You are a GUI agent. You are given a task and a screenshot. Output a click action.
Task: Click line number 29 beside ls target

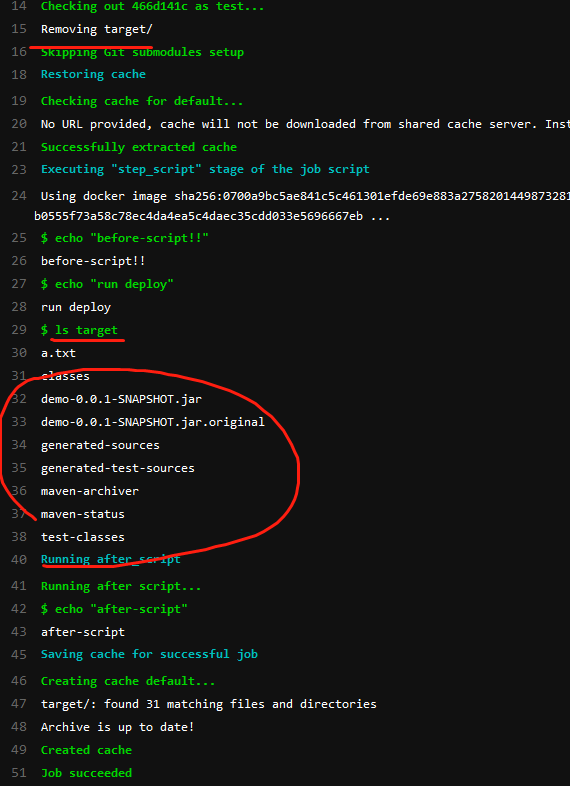coord(19,330)
